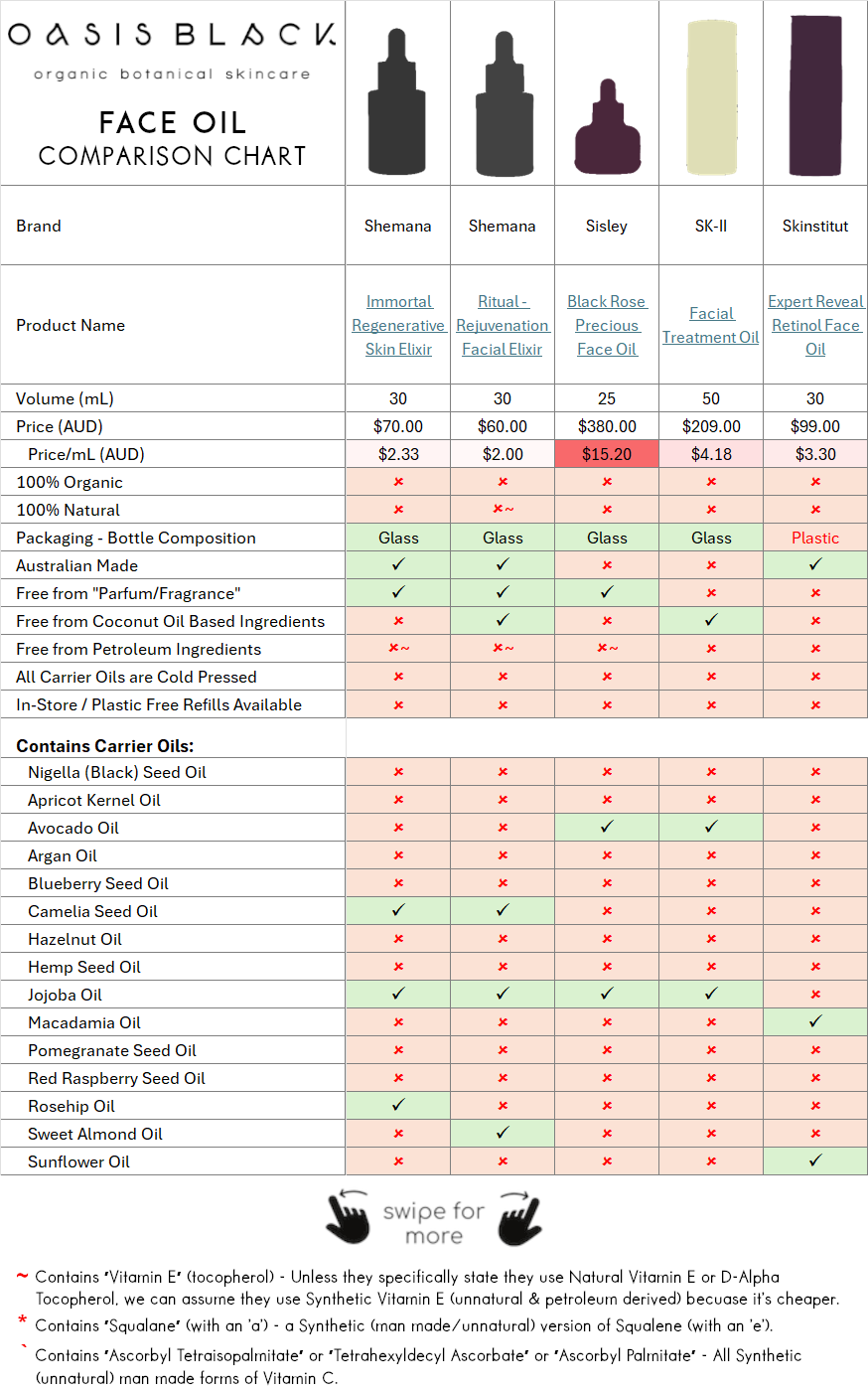868x1391 pixels.
Task: Click Sisley's Australian Made red cross
Action: click(x=607, y=565)
